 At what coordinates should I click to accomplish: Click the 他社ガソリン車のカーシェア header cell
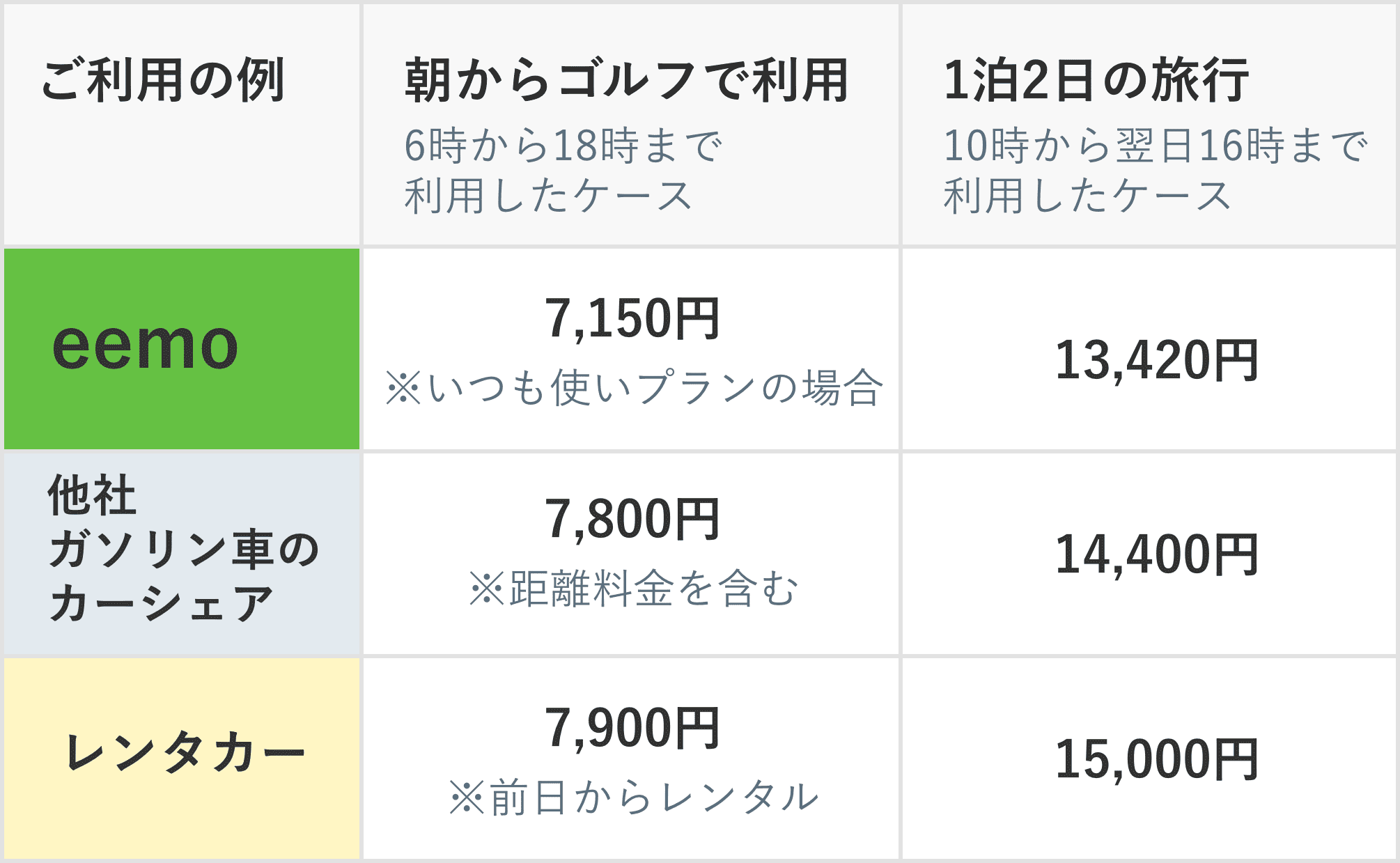[182, 554]
